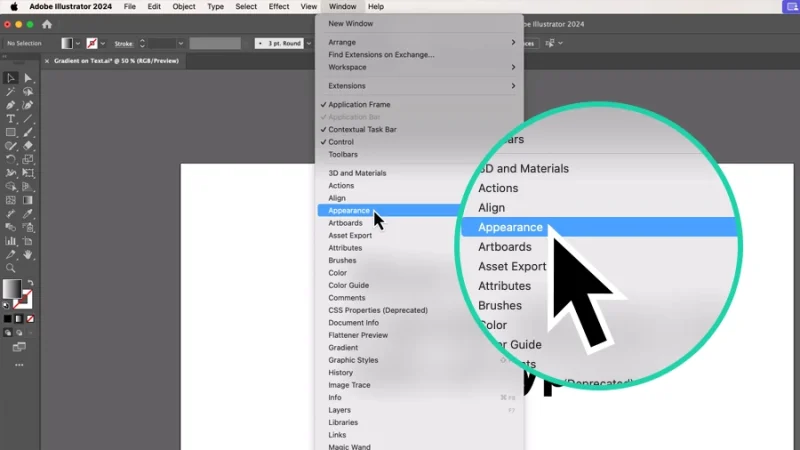Expand the Workspace submenu
The width and height of the screenshot is (800, 450).
(419, 67)
